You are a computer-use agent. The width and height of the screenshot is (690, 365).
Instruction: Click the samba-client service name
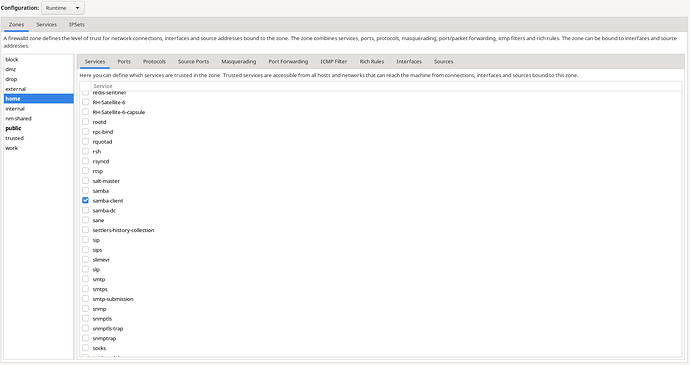tap(108, 201)
